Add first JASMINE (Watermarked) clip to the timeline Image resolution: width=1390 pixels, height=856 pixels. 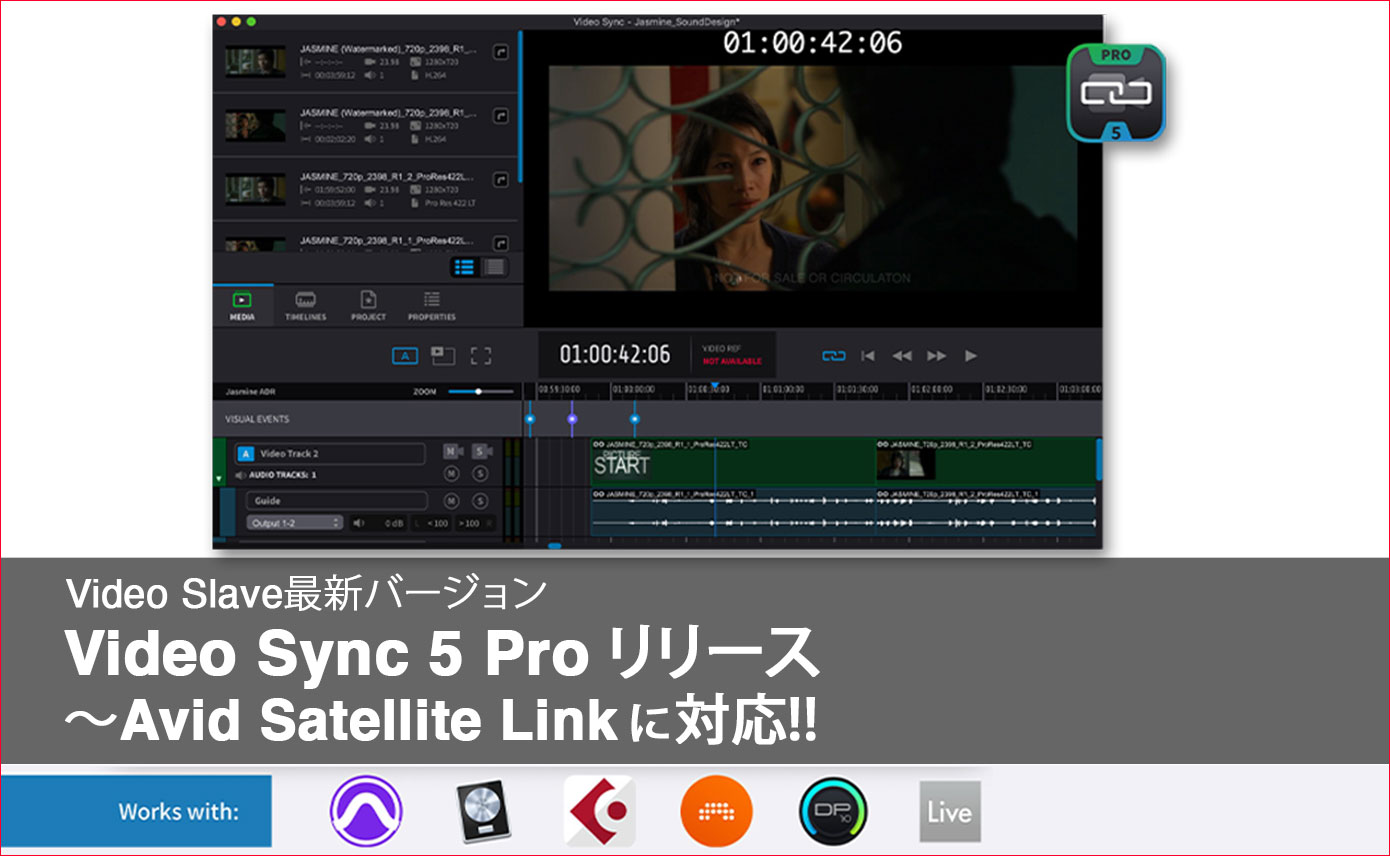click(x=501, y=50)
